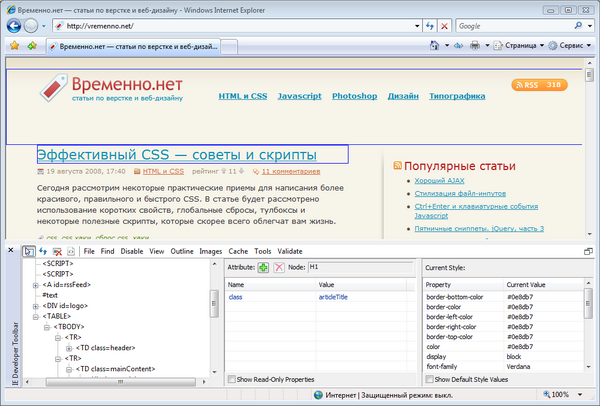600x406 pixels.
Task: Open the Хороший AJAX popular article
Action: [x=439, y=181]
